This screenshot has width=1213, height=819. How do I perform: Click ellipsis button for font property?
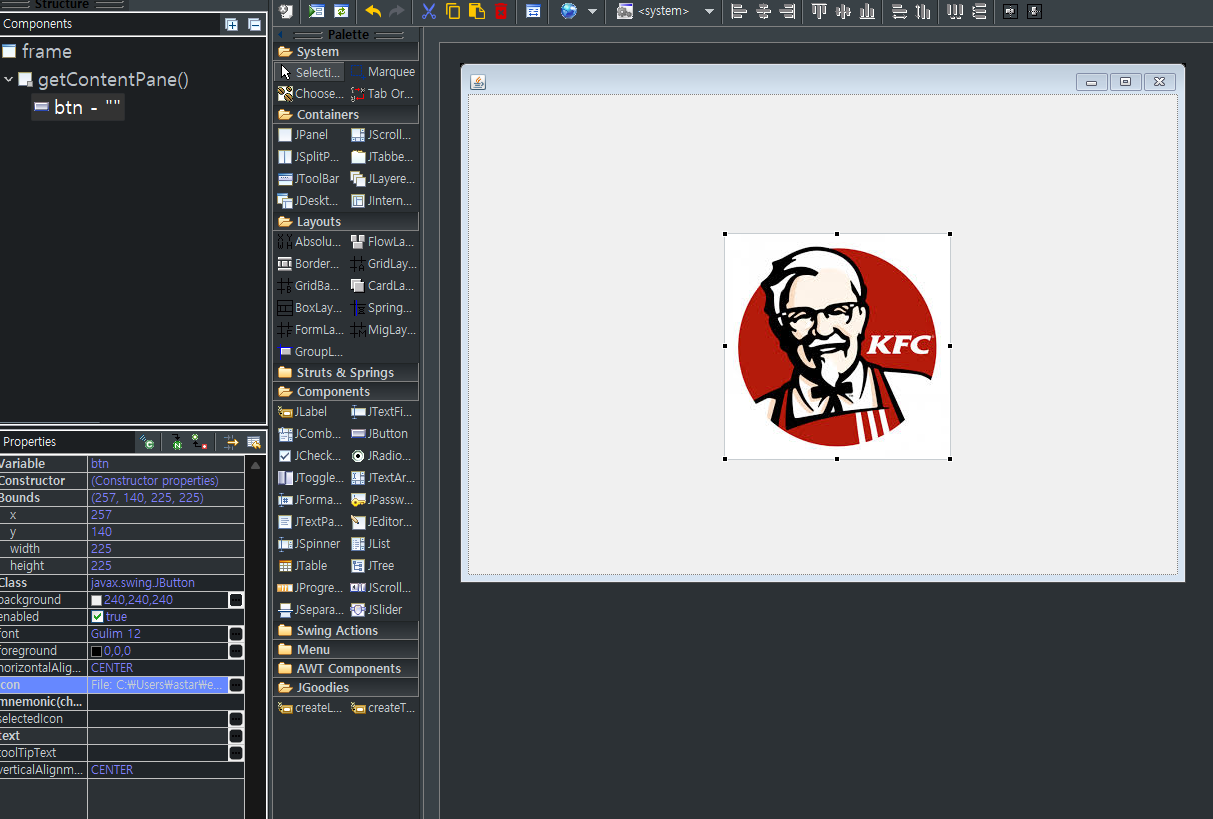tap(236, 634)
